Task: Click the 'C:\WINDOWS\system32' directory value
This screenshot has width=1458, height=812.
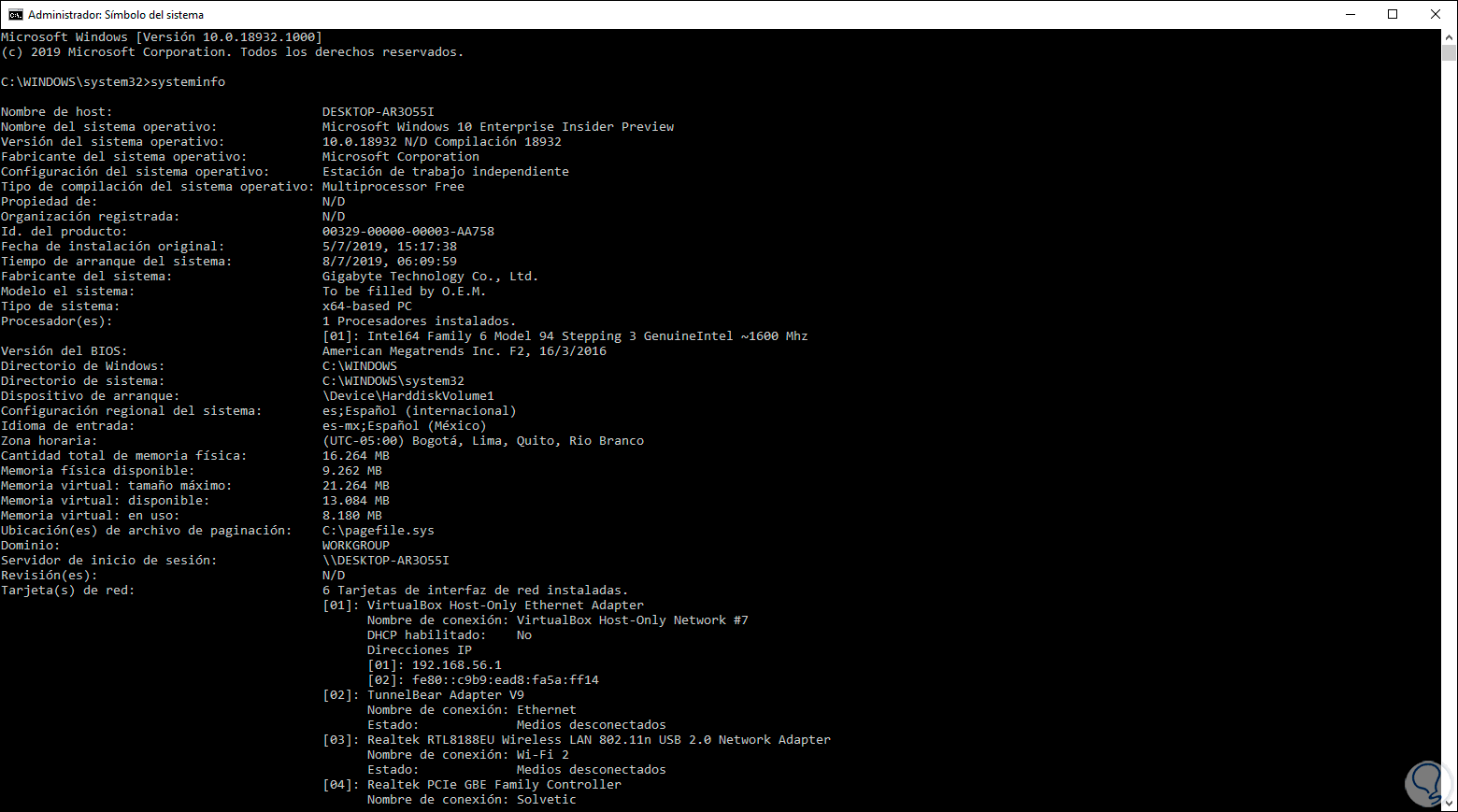Action: pos(393,381)
